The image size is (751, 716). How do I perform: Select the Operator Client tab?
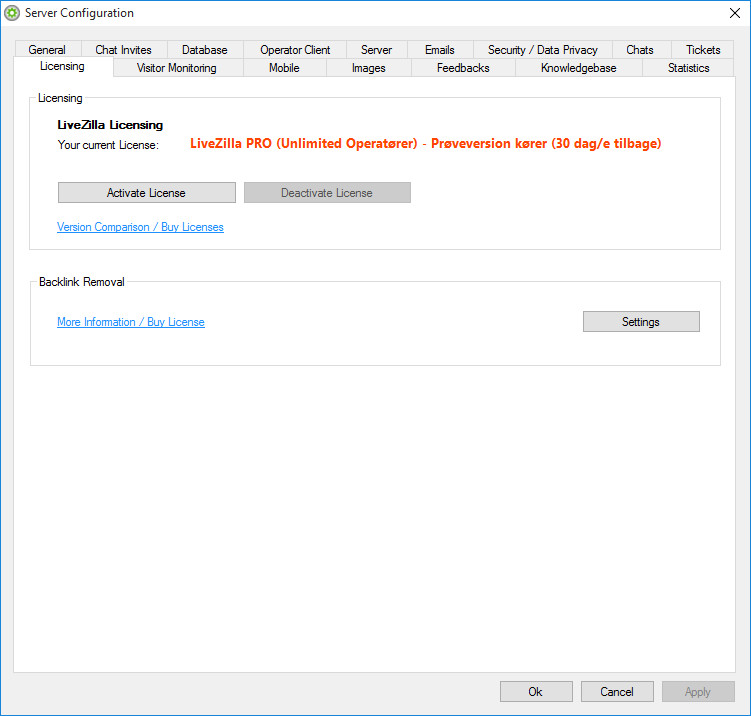(x=295, y=50)
